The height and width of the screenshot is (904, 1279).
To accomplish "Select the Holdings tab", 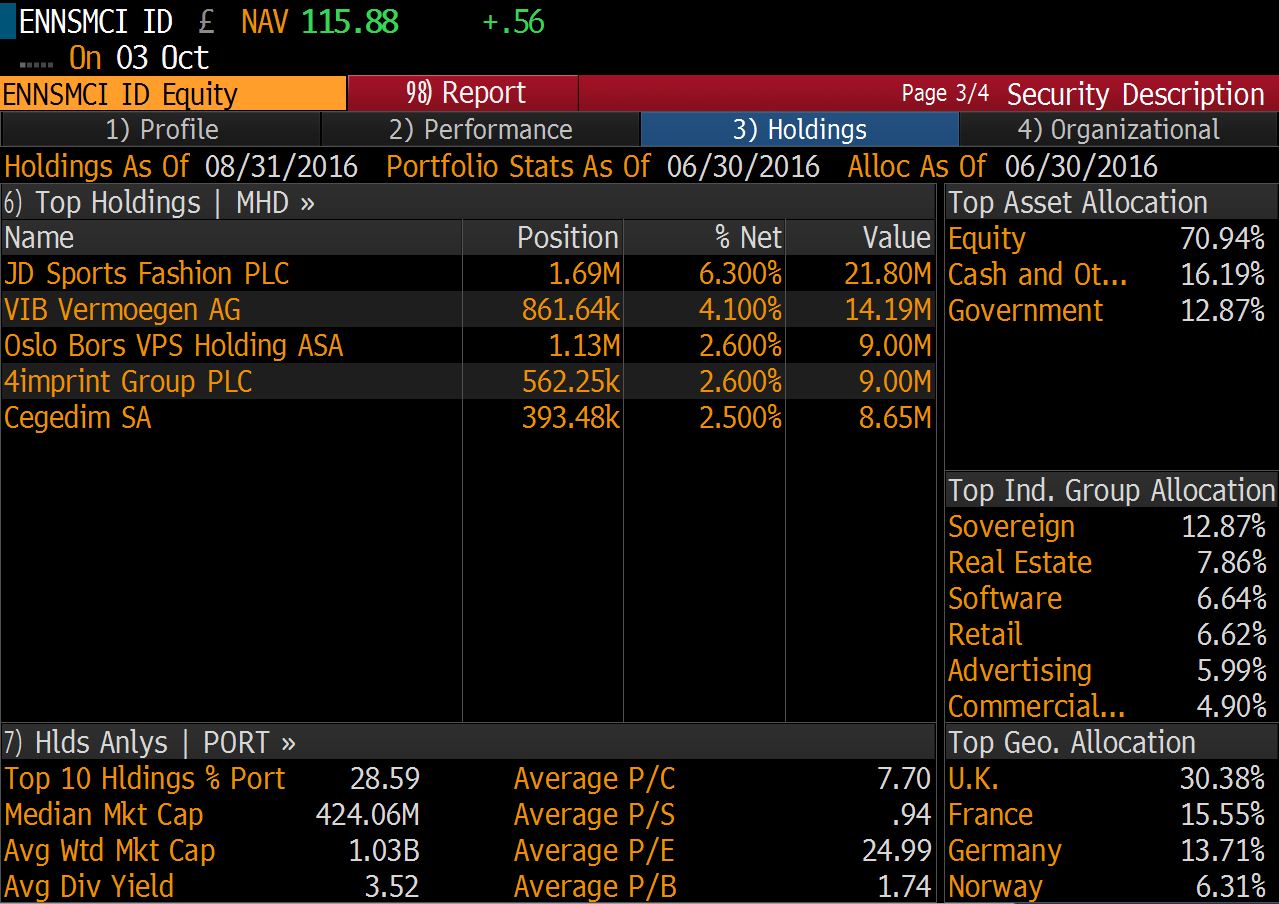I will coord(799,130).
